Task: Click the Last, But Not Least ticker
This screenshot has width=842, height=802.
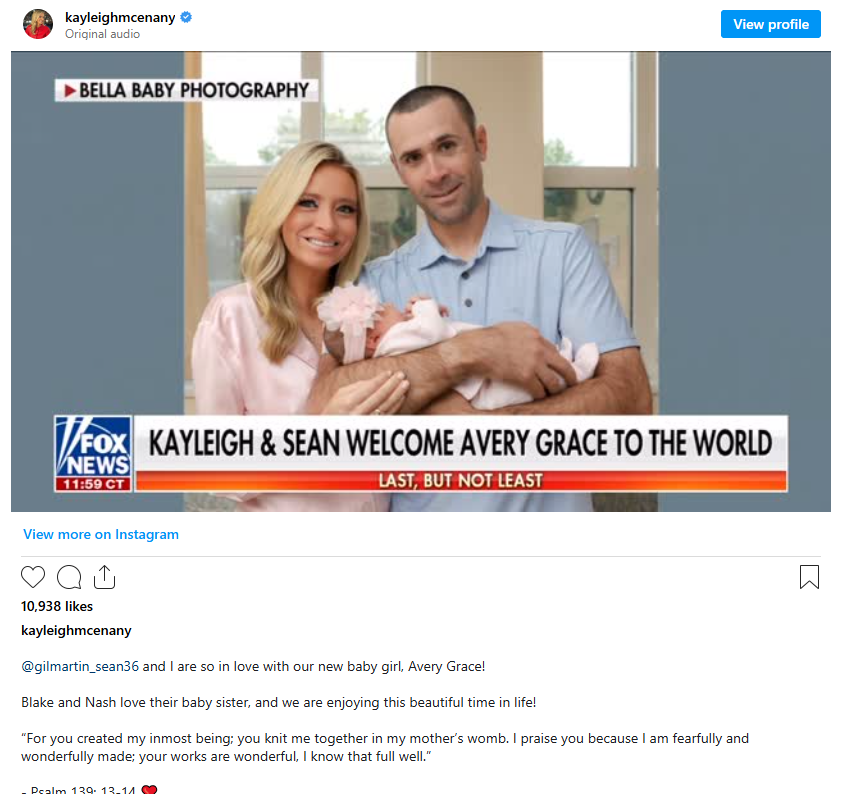Action: tap(461, 480)
